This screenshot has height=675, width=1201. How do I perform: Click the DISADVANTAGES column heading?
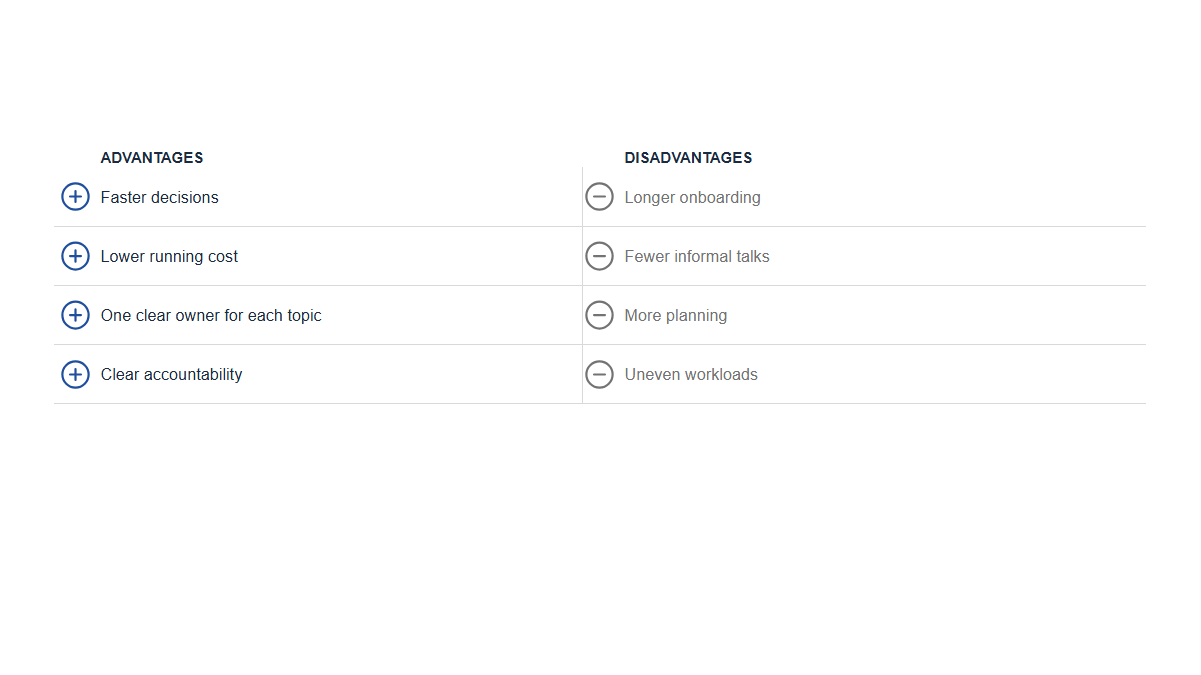pos(688,158)
